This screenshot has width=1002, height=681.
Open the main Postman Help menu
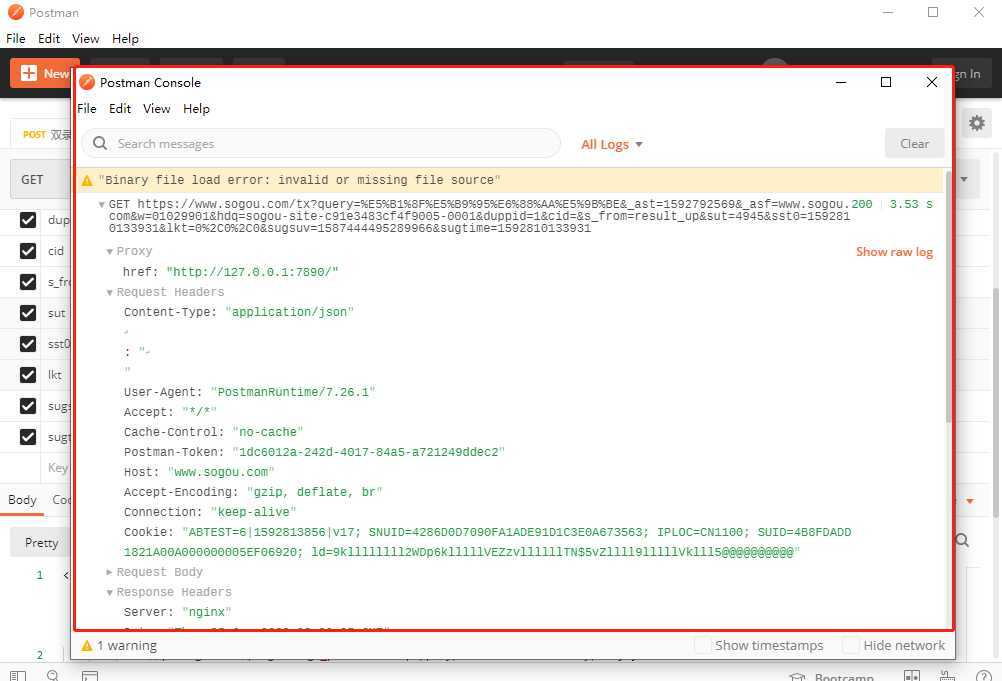[x=125, y=39]
